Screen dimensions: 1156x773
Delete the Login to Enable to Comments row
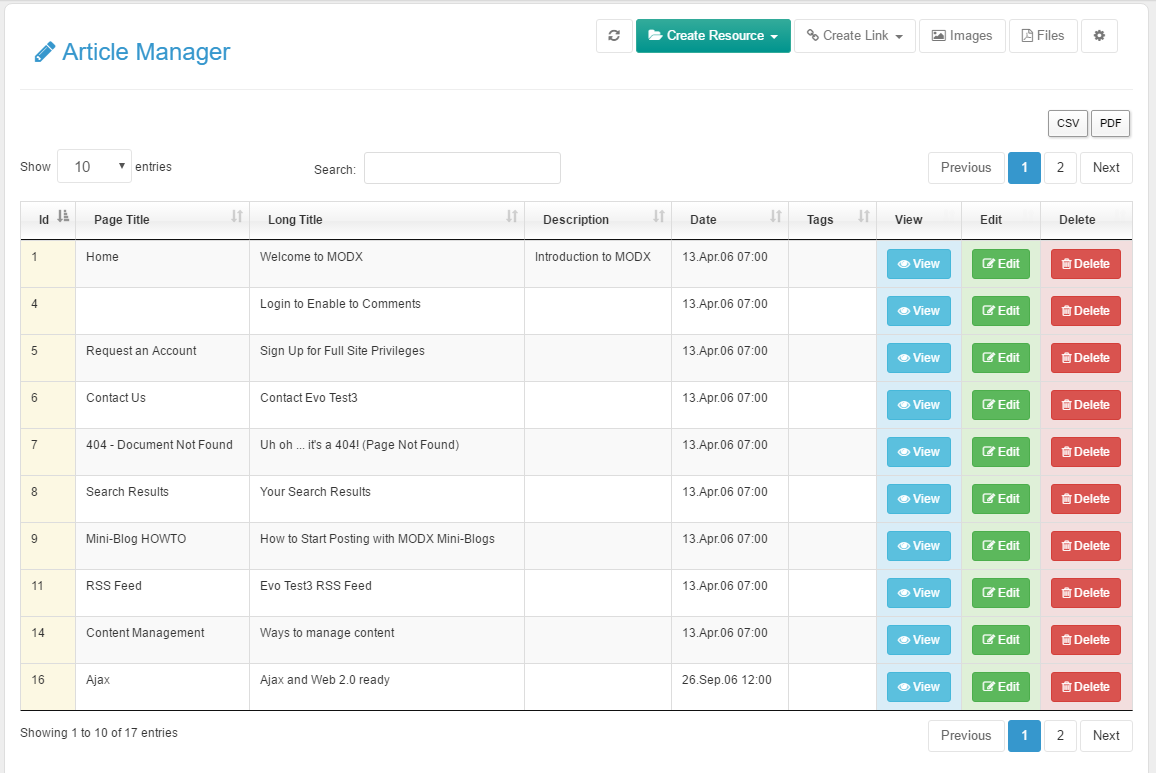1085,311
